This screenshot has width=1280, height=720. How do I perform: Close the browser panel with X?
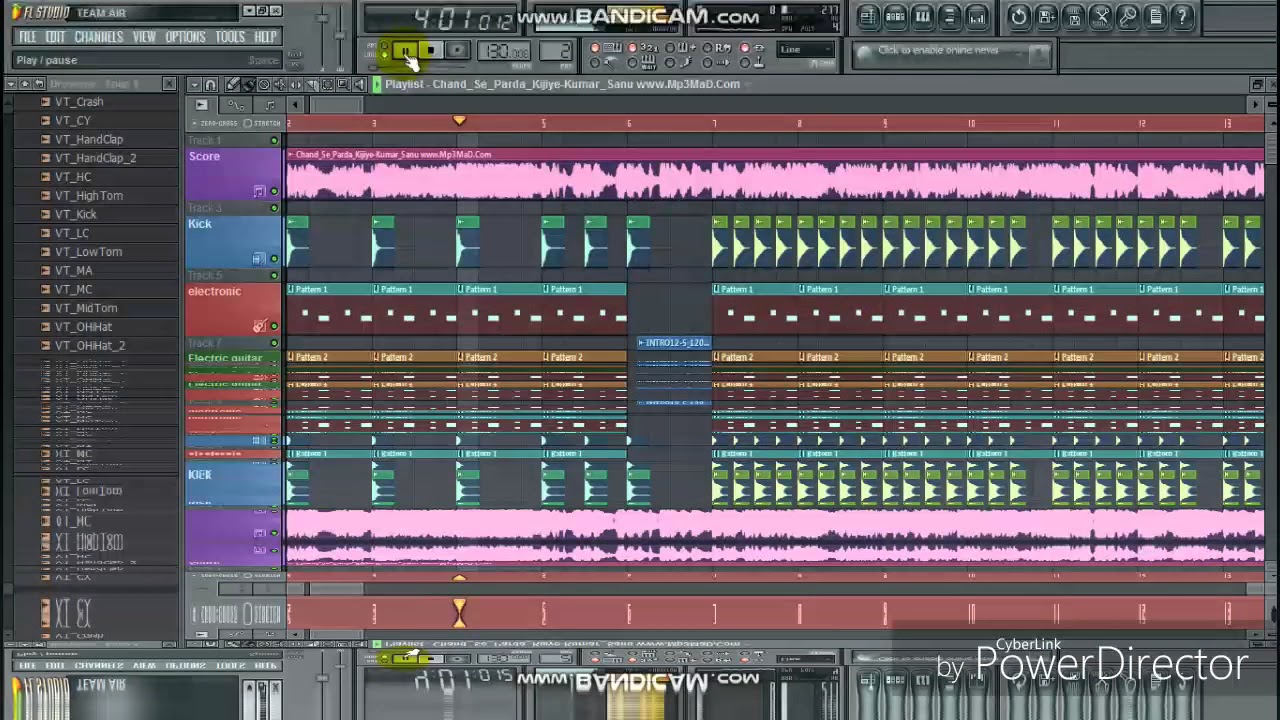169,85
